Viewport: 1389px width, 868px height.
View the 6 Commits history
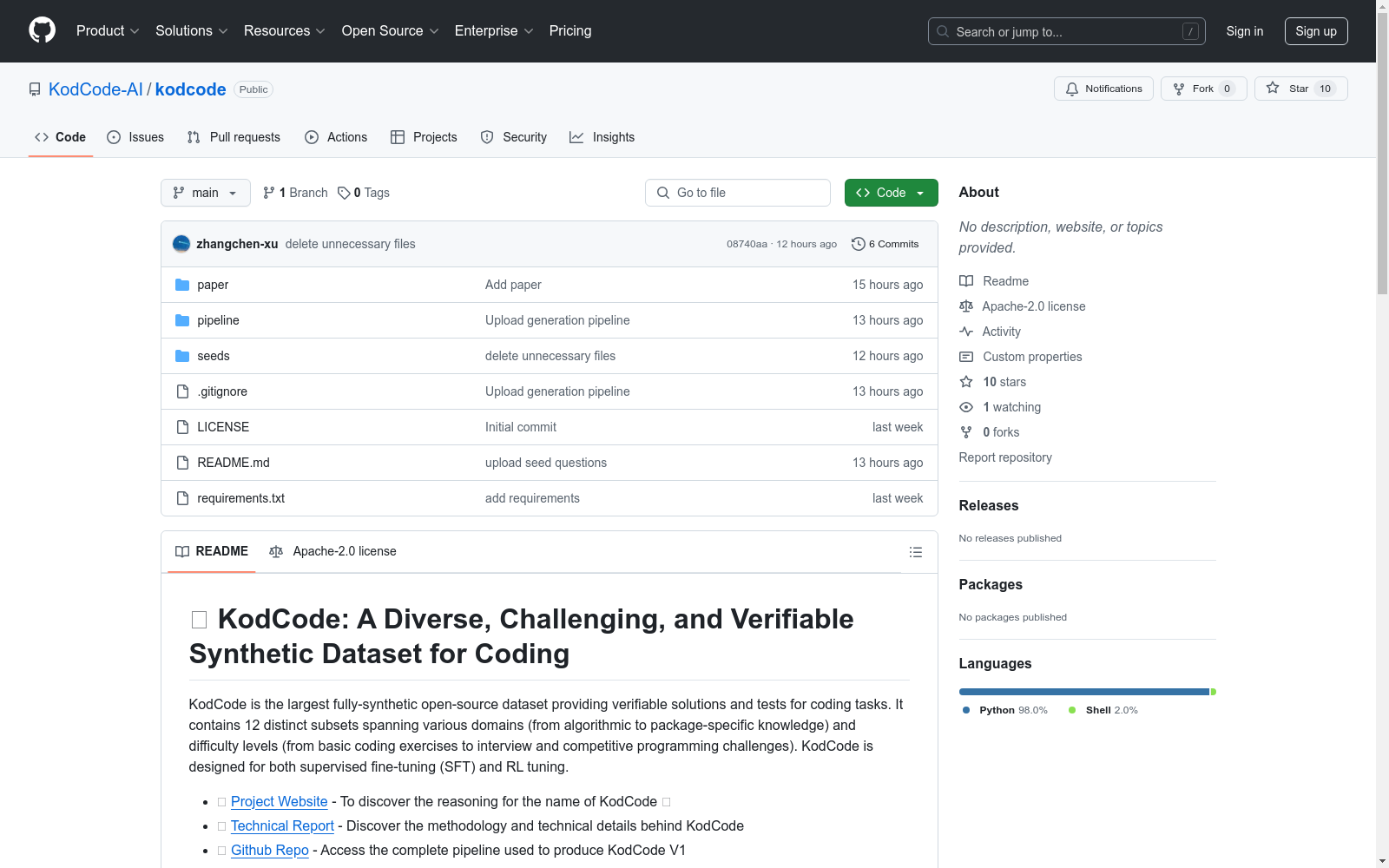click(x=885, y=244)
